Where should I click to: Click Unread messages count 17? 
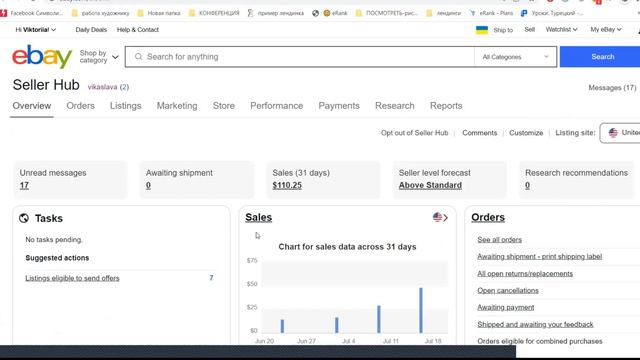(x=24, y=185)
